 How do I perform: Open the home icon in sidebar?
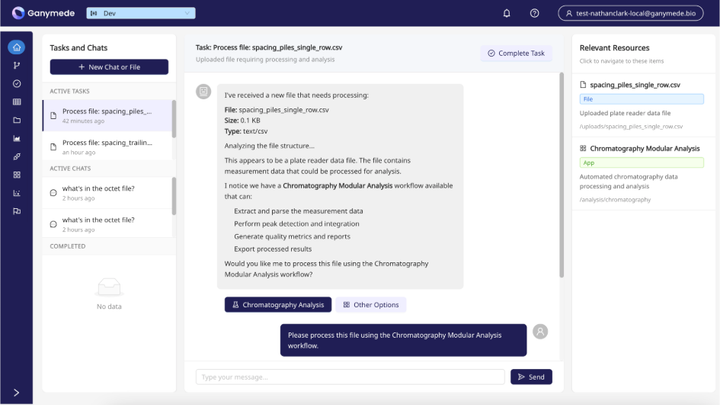tap(17, 47)
